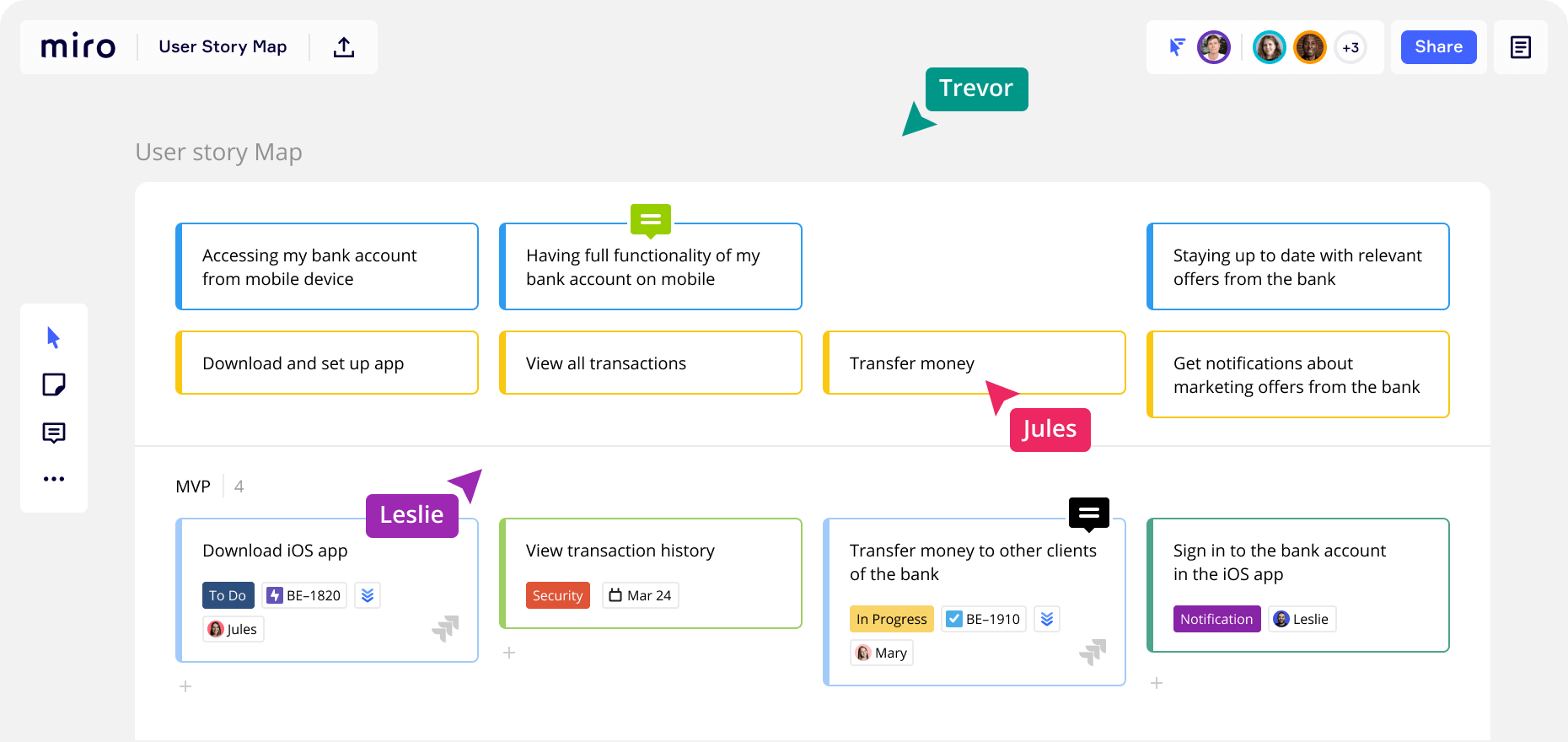This screenshot has height=742, width=1568.
Task: Open the black comment on Transfer money to other clients card
Action: [x=1089, y=513]
